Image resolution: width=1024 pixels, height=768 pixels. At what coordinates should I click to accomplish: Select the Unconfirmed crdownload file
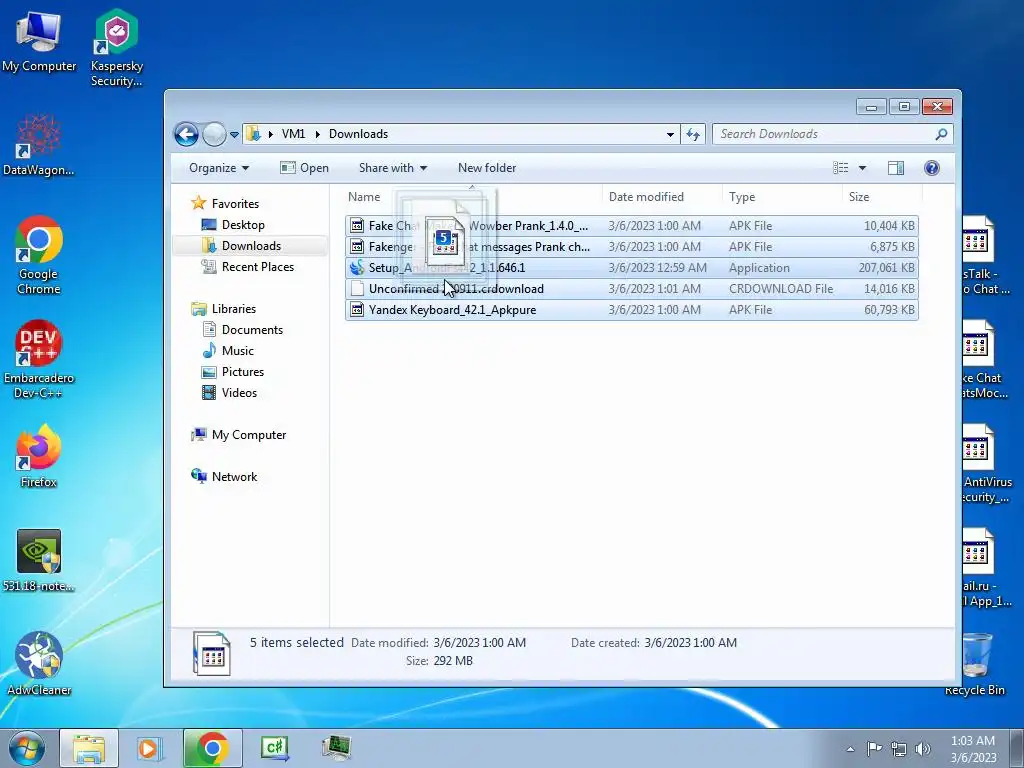[x=632, y=289]
